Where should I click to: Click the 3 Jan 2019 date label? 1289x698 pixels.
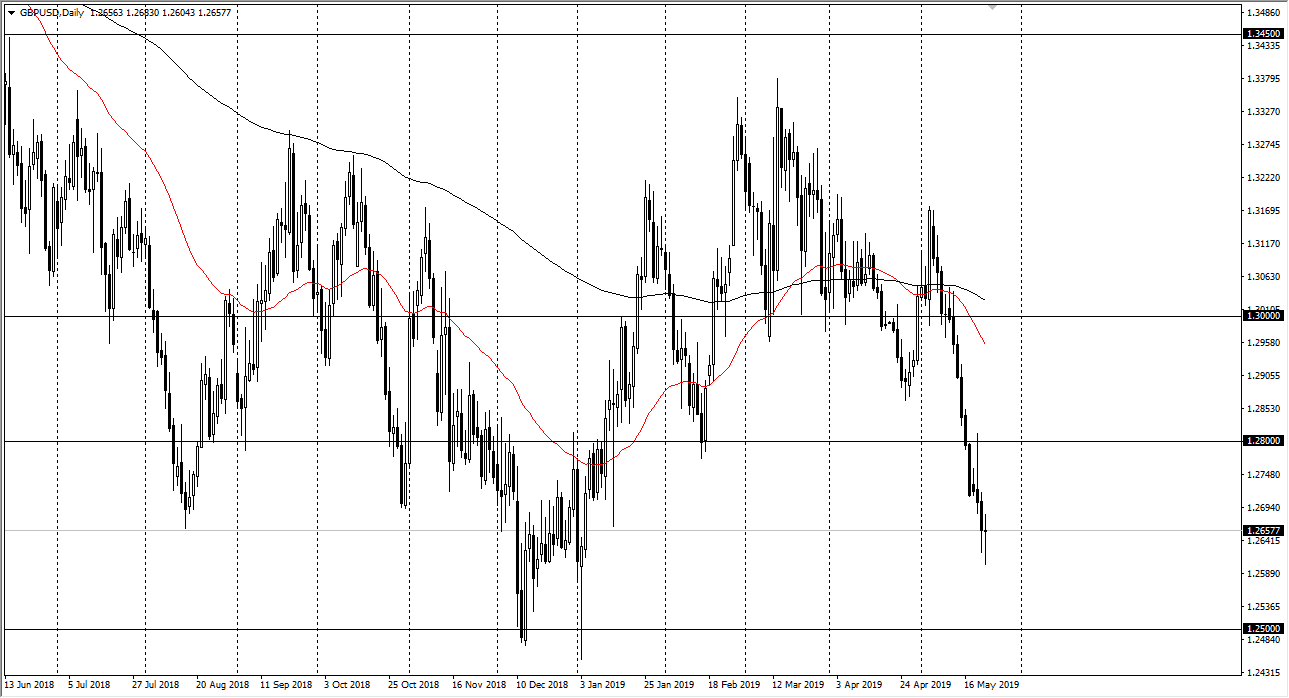604,686
